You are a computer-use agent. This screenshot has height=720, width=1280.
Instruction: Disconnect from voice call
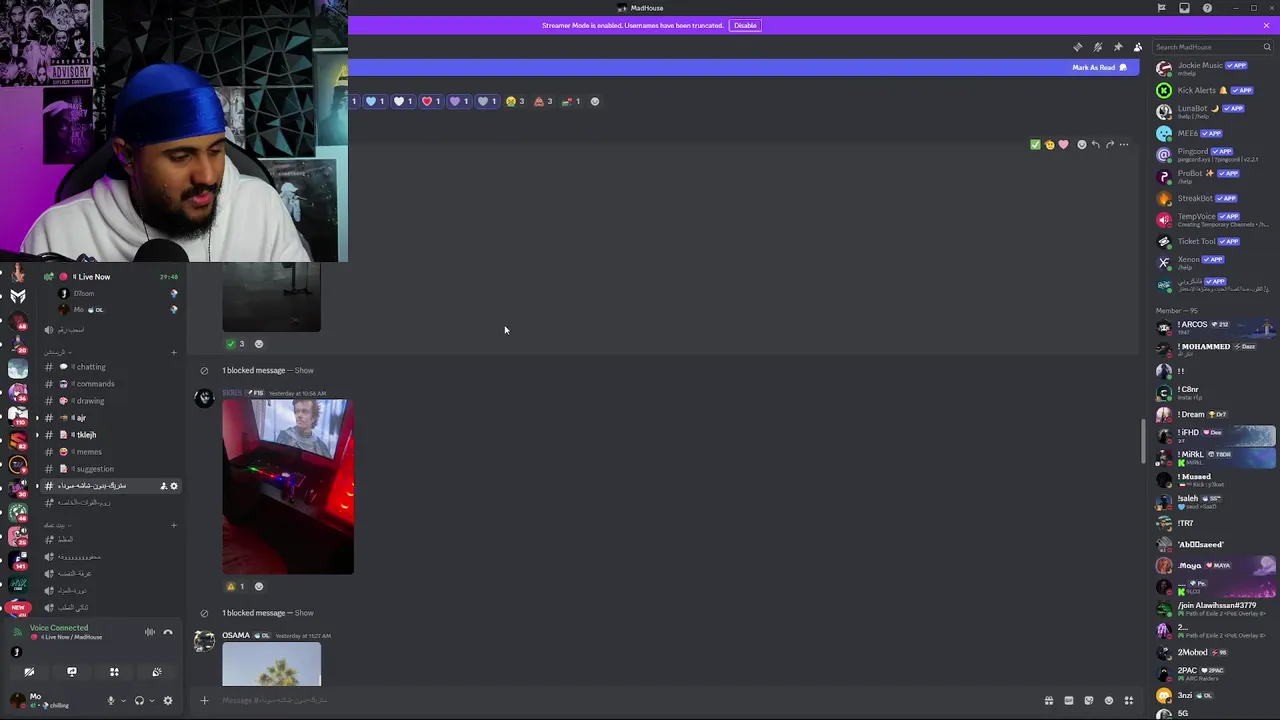pyautogui.click(x=168, y=632)
